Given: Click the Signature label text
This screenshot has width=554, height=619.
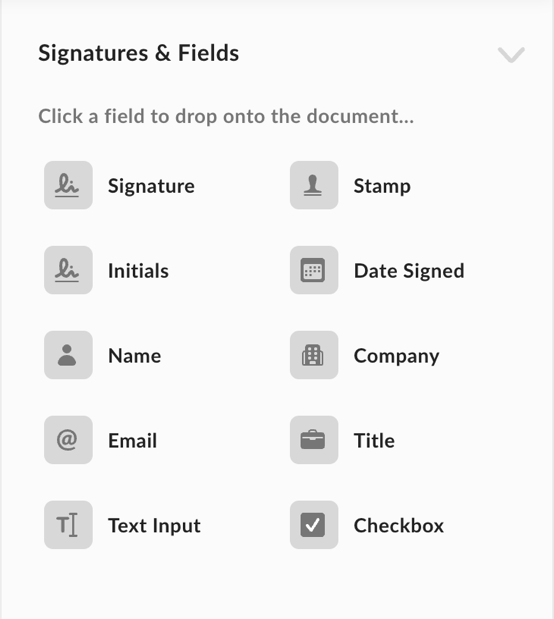Looking at the screenshot, I should point(151,186).
